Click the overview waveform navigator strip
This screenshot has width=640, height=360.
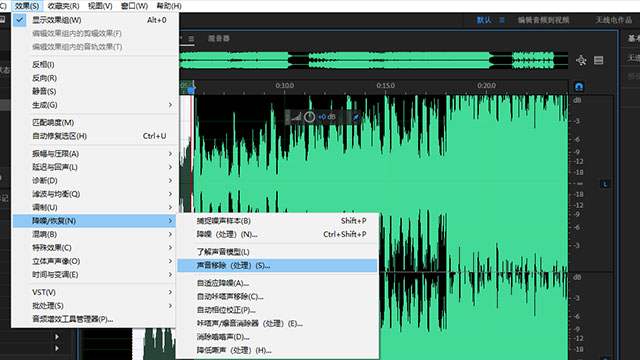[x=373, y=60]
